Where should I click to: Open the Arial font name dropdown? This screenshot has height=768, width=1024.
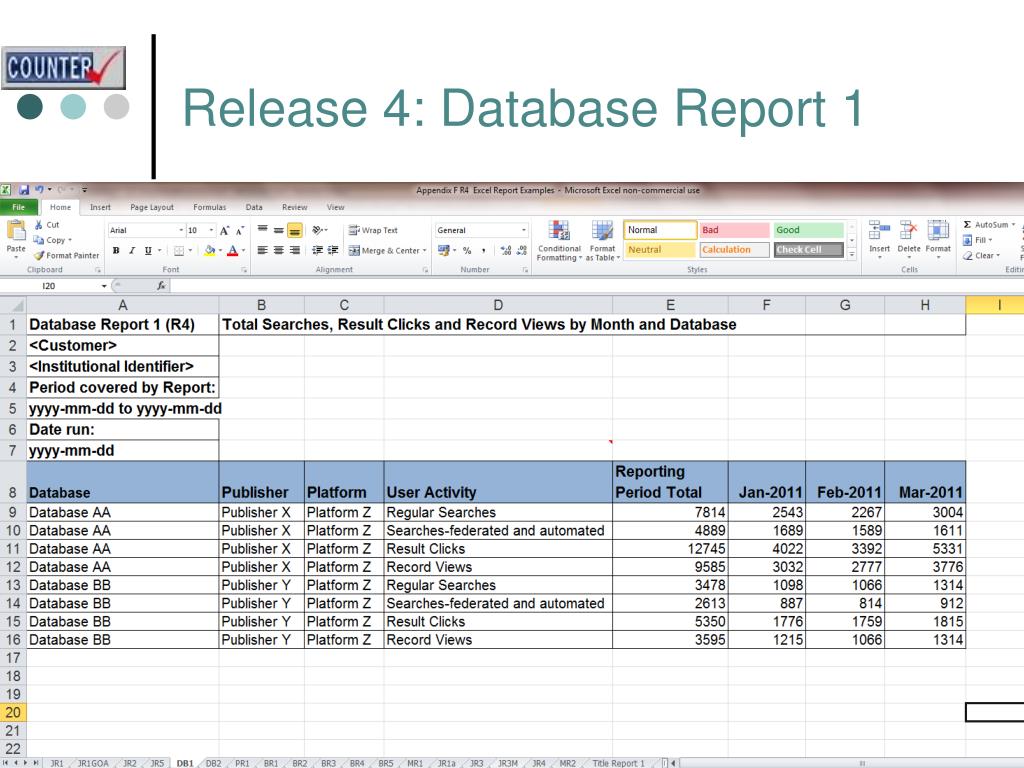[x=180, y=230]
